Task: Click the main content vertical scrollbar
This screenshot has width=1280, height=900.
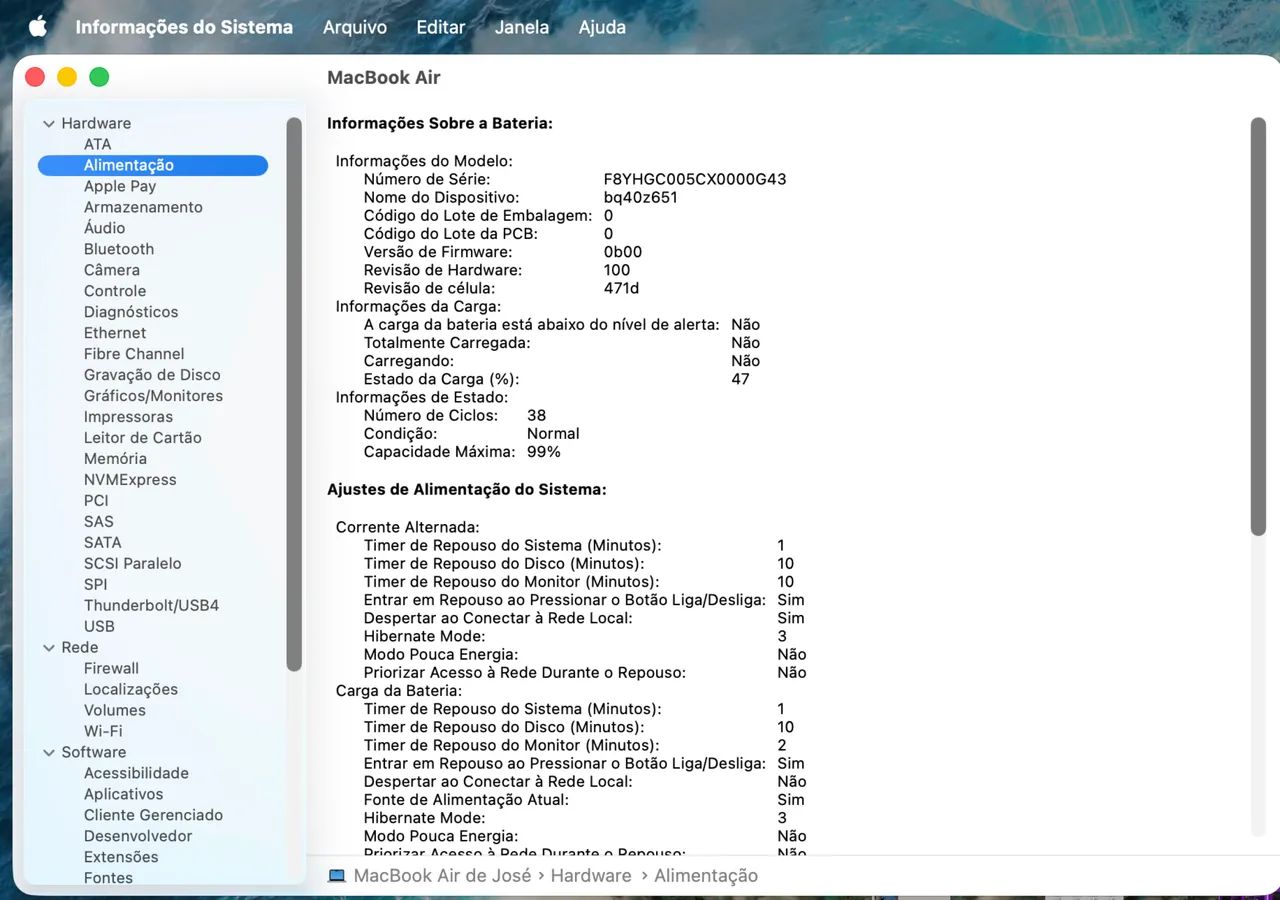Action: click(1258, 326)
